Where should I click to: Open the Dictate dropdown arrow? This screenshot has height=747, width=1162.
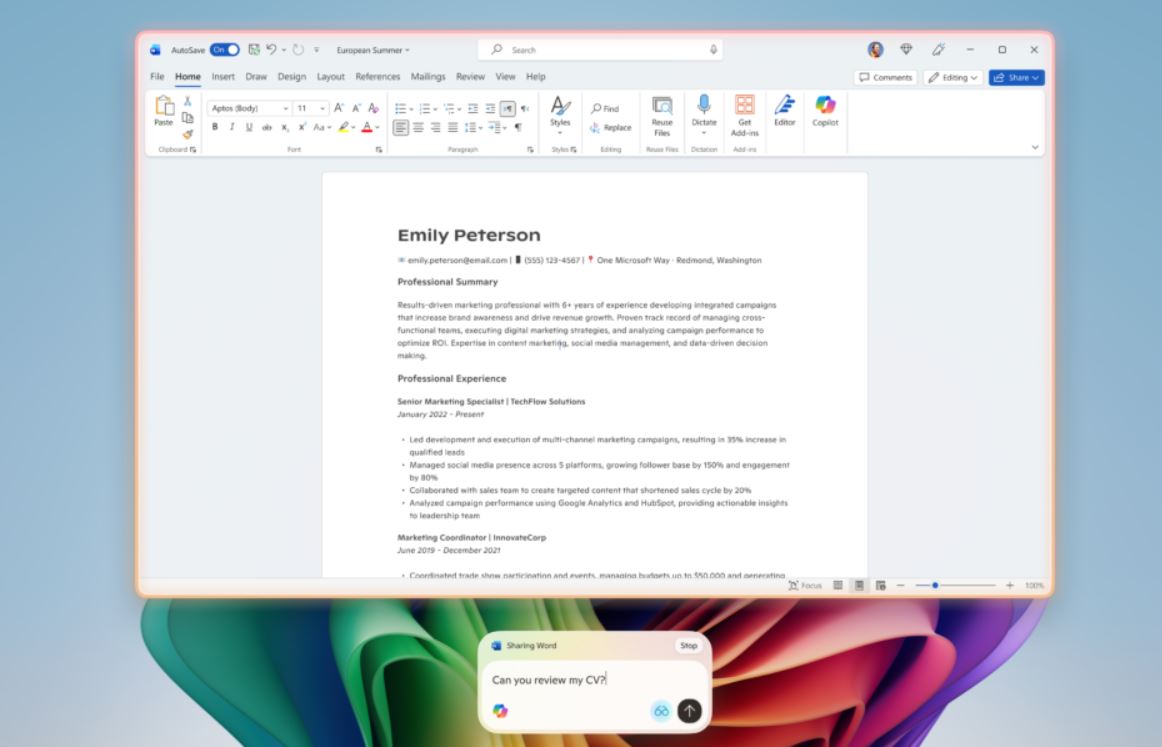click(x=704, y=133)
